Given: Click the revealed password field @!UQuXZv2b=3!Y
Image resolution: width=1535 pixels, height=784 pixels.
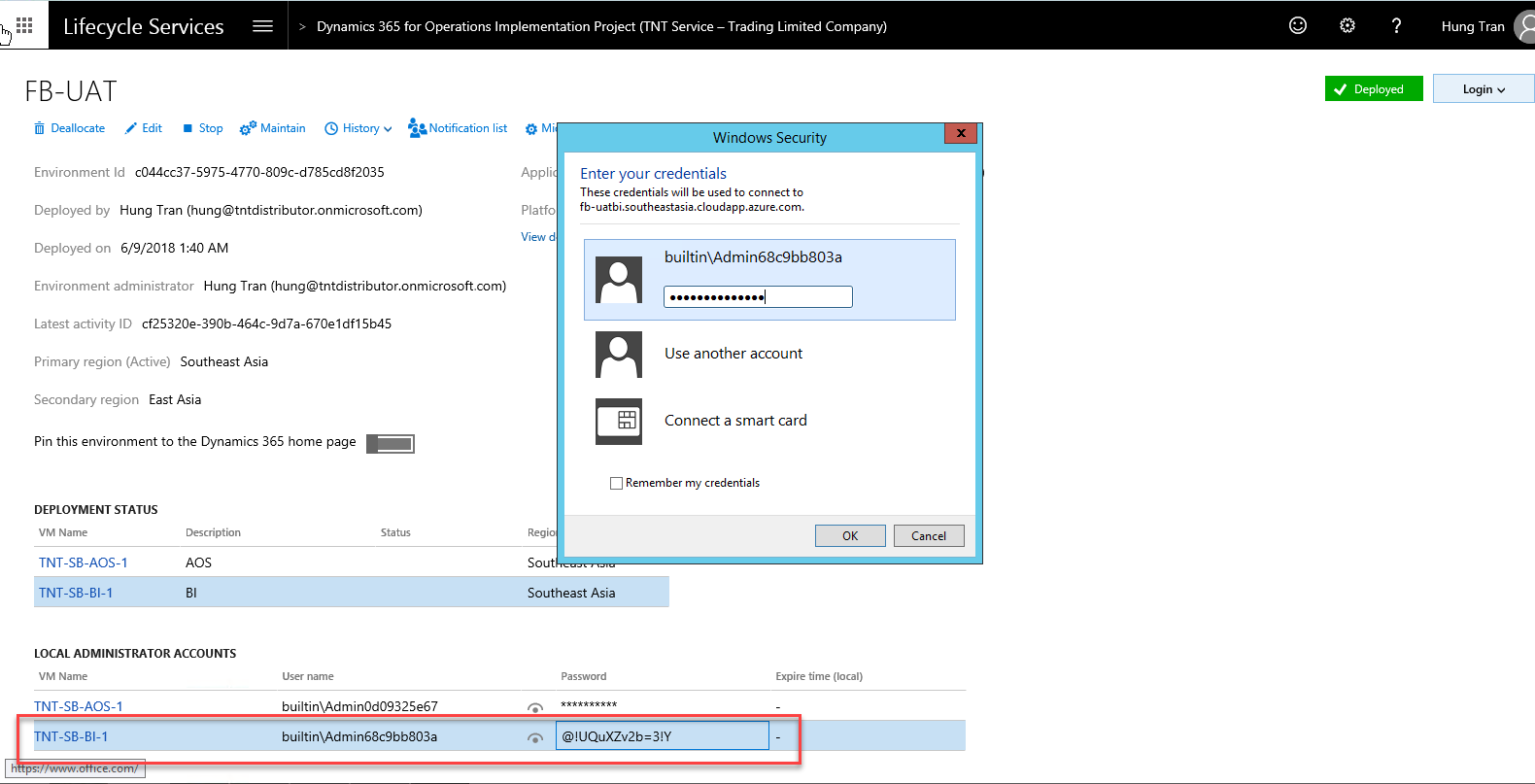Looking at the screenshot, I should (x=663, y=735).
